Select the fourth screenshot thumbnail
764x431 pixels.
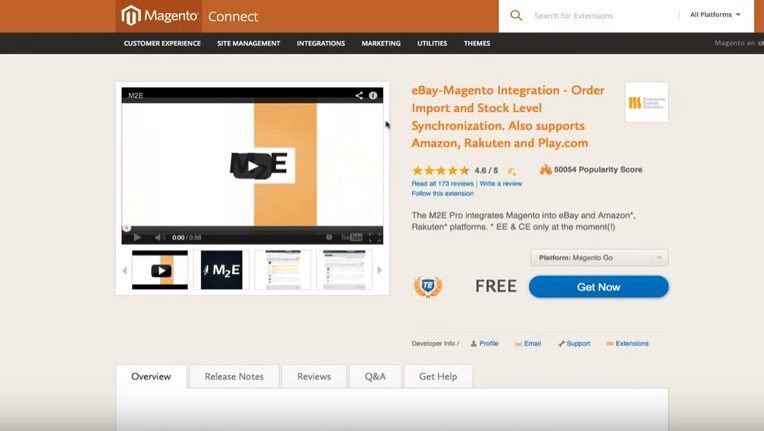[344, 270]
